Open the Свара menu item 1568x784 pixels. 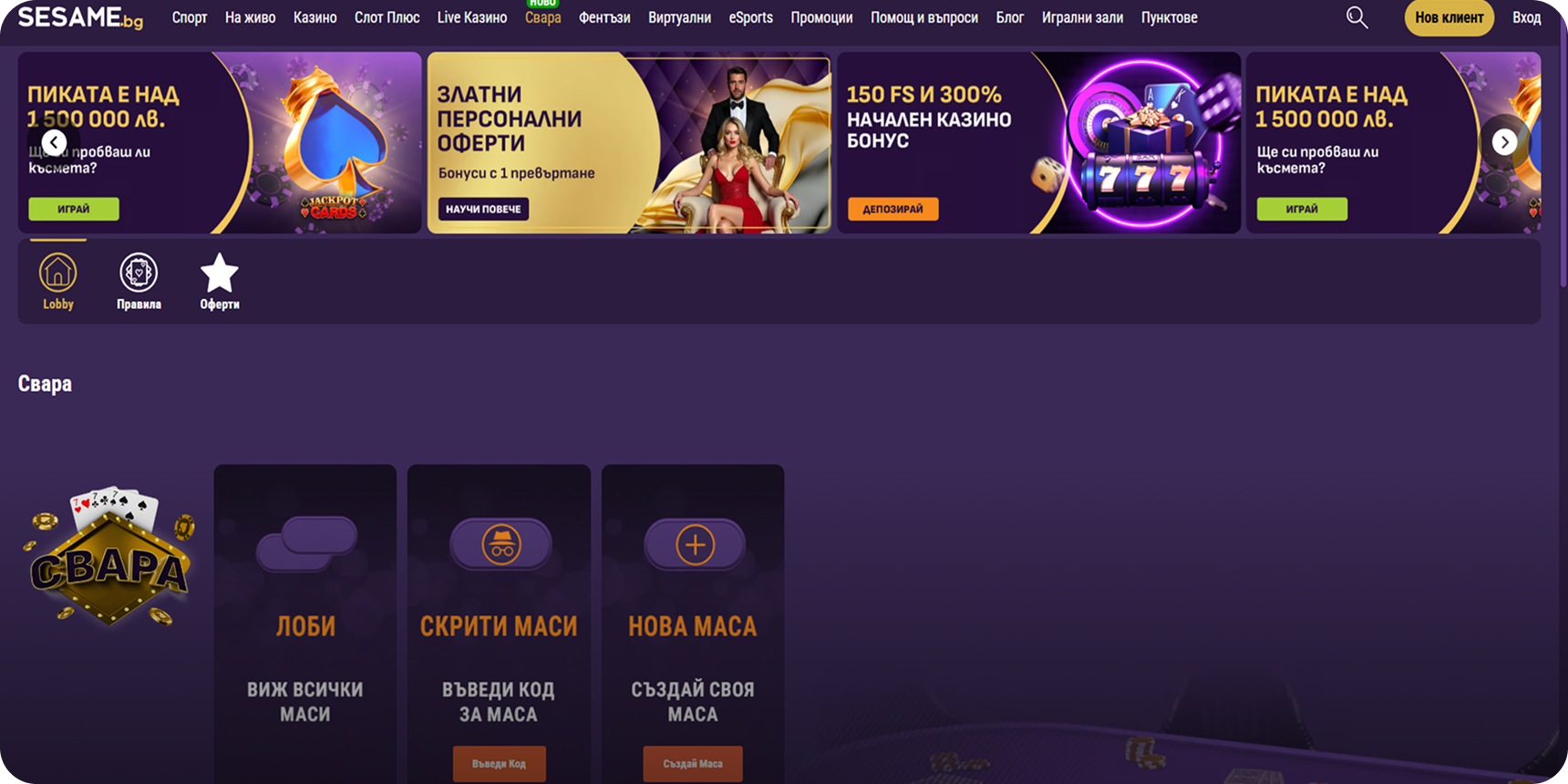(542, 17)
